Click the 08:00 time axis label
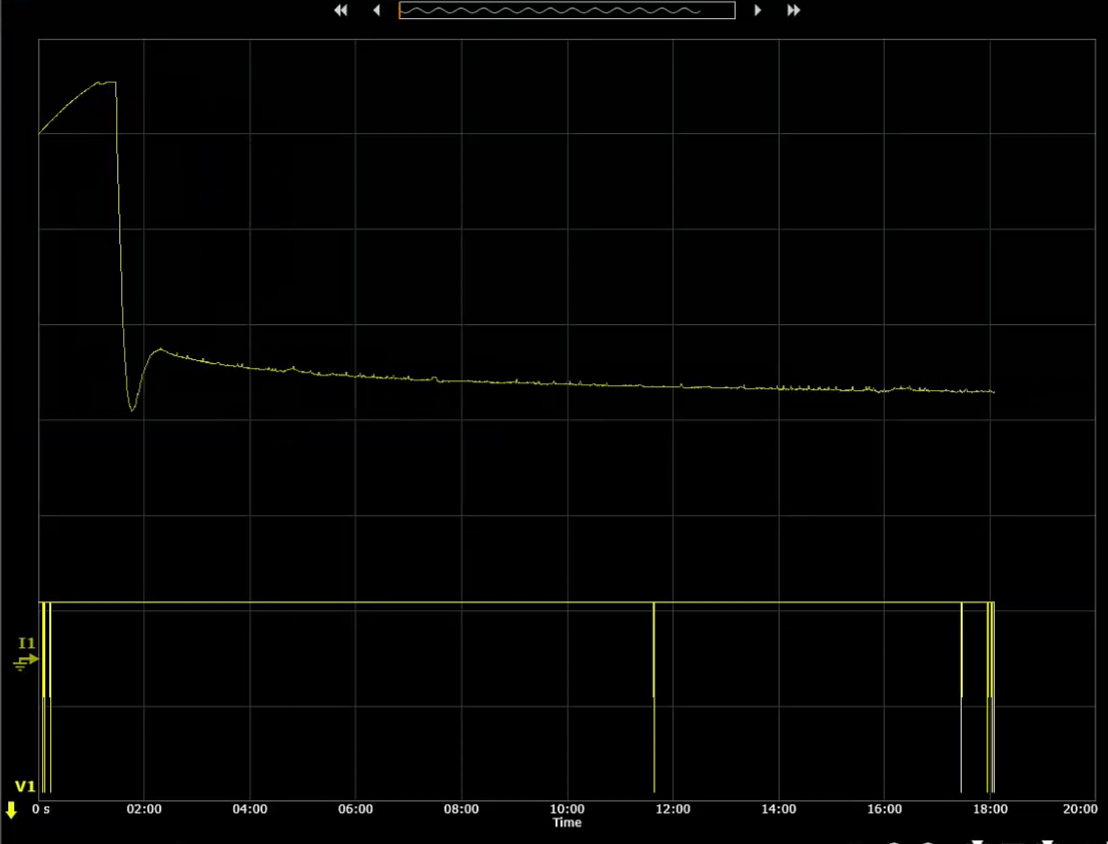The image size is (1108, 844). tap(461, 809)
